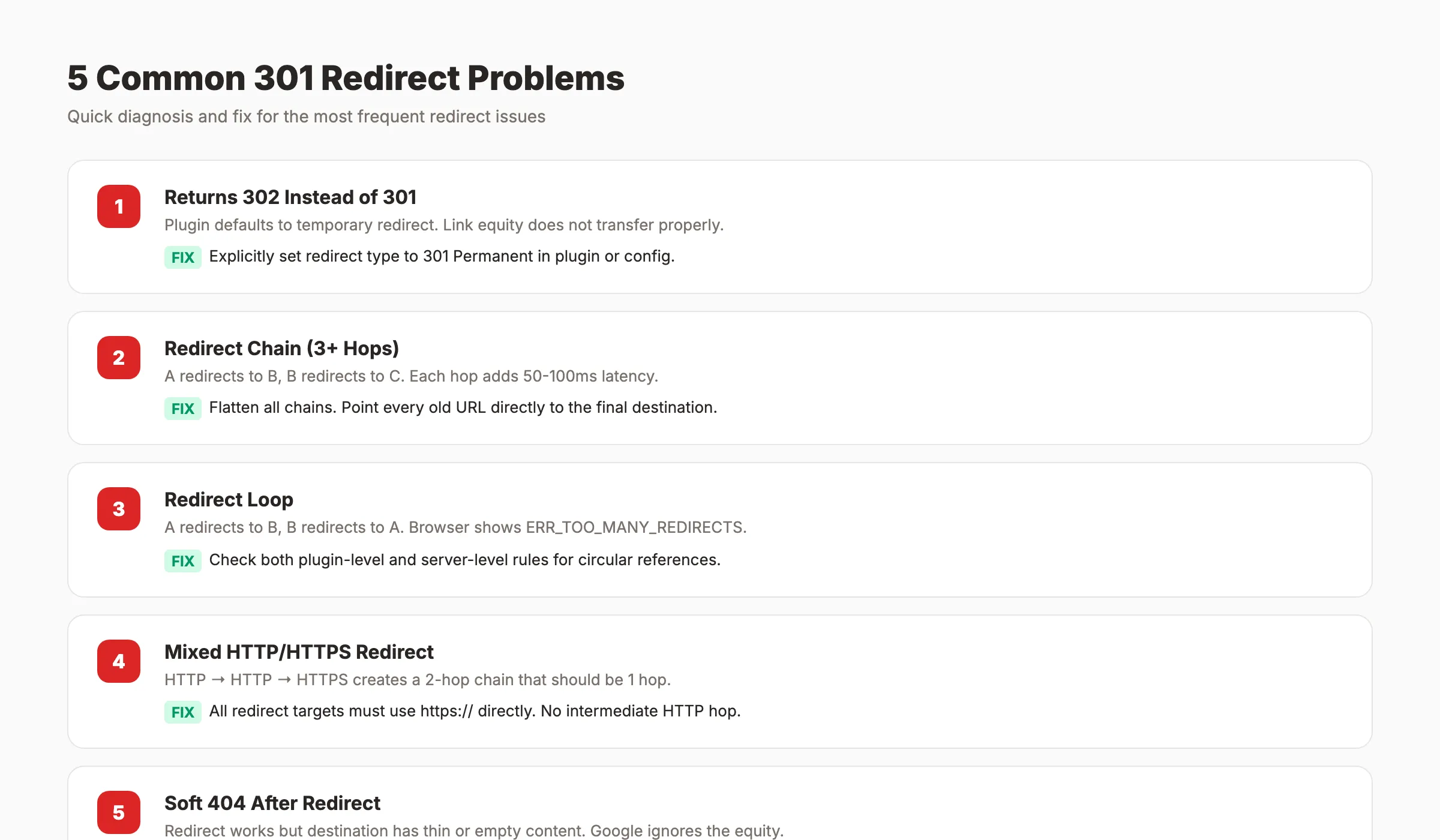Click the 'Soft 404 After Redirect' heading

pos(272,803)
